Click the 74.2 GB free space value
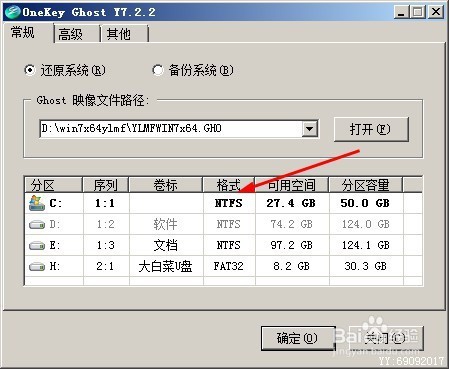The height and width of the screenshot is (369, 449). point(292,224)
